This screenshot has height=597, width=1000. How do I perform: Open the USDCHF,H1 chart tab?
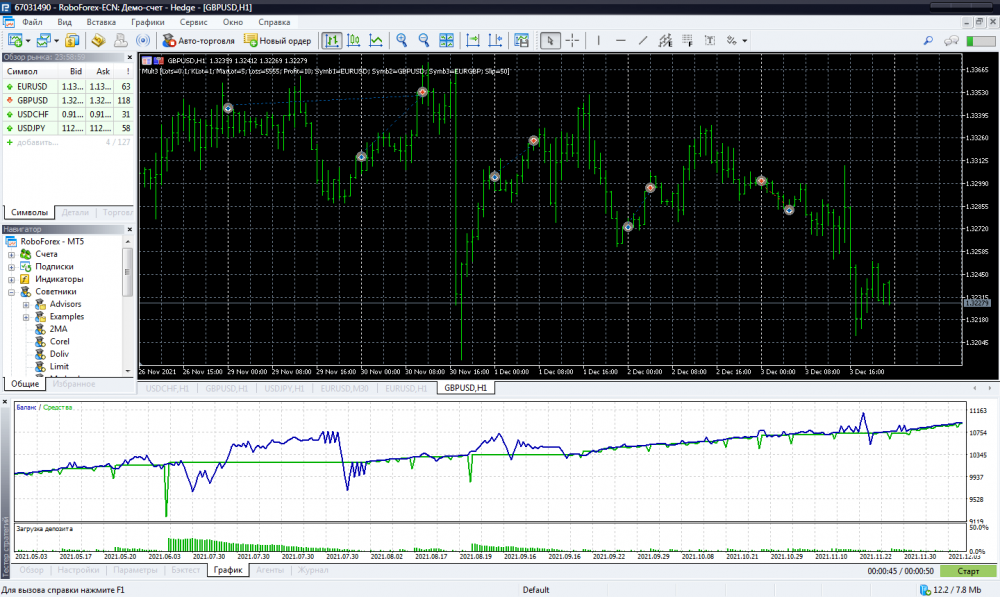pos(167,388)
